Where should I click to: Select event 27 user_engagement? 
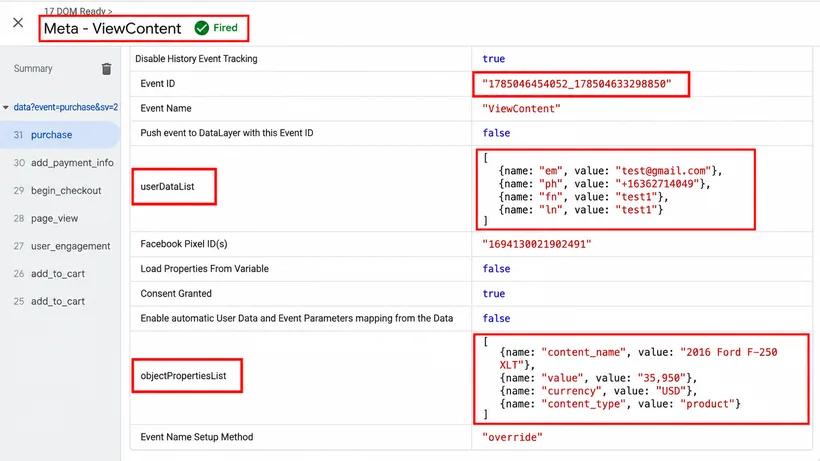60,246
